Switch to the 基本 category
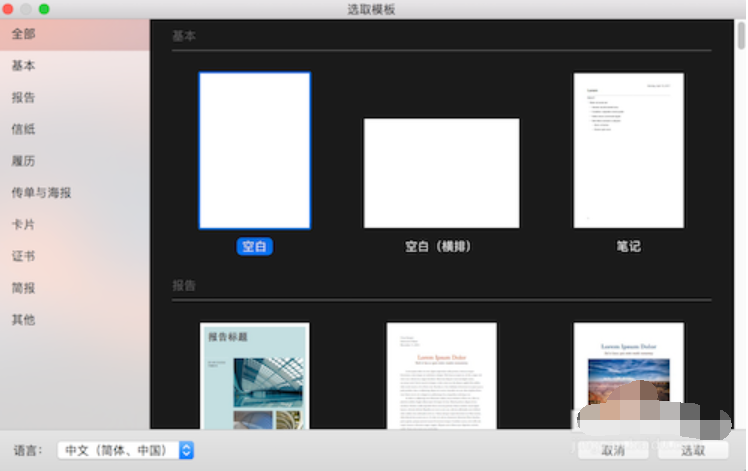The image size is (748, 471). click(x=24, y=66)
